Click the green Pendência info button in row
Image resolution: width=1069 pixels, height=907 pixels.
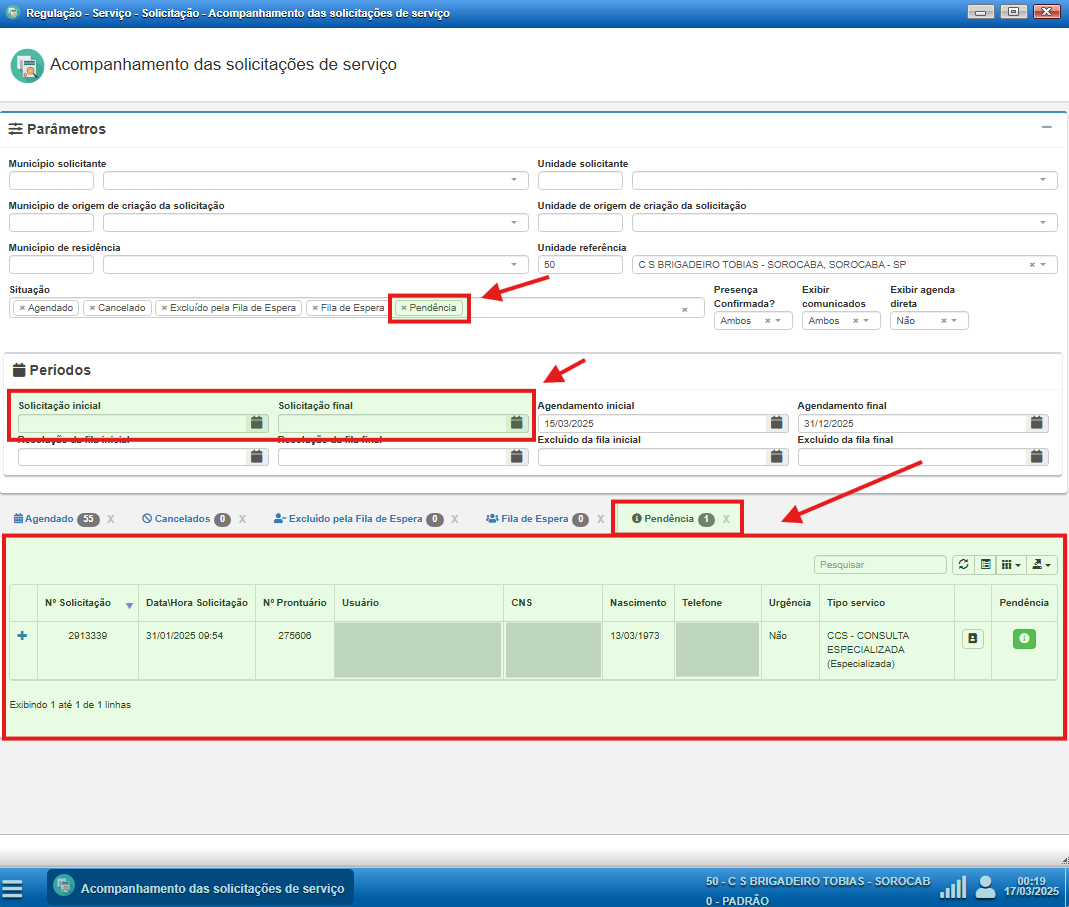pyautogui.click(x=1023, y=638)
